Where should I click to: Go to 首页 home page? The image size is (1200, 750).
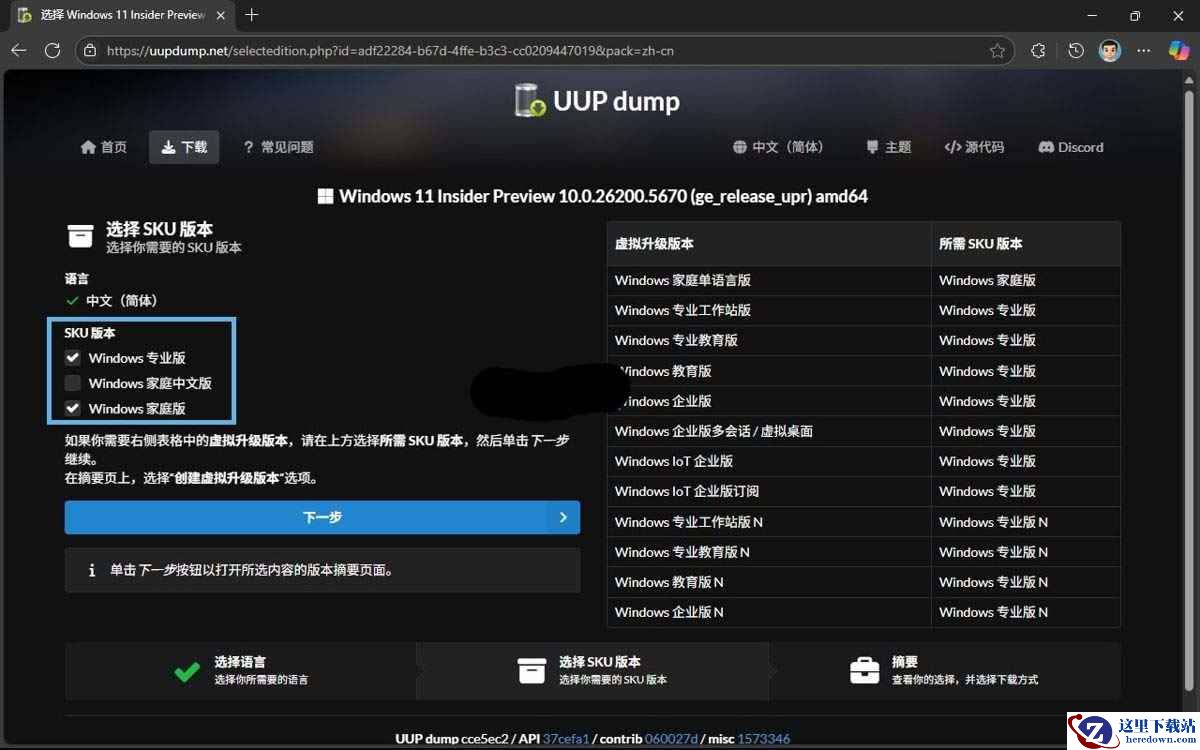[104, 147]
